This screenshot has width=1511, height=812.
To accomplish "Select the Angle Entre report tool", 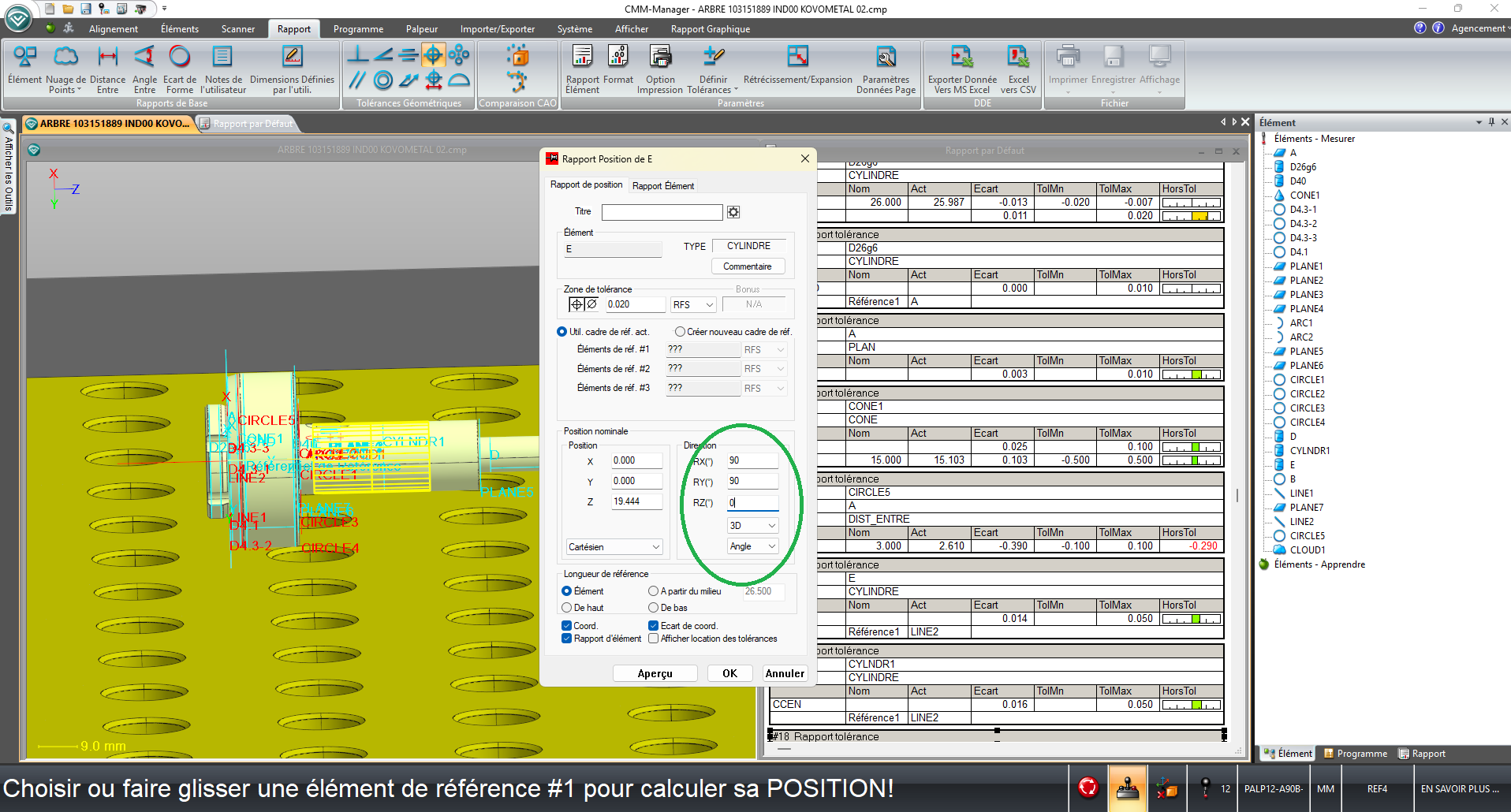I will point(144,69).
